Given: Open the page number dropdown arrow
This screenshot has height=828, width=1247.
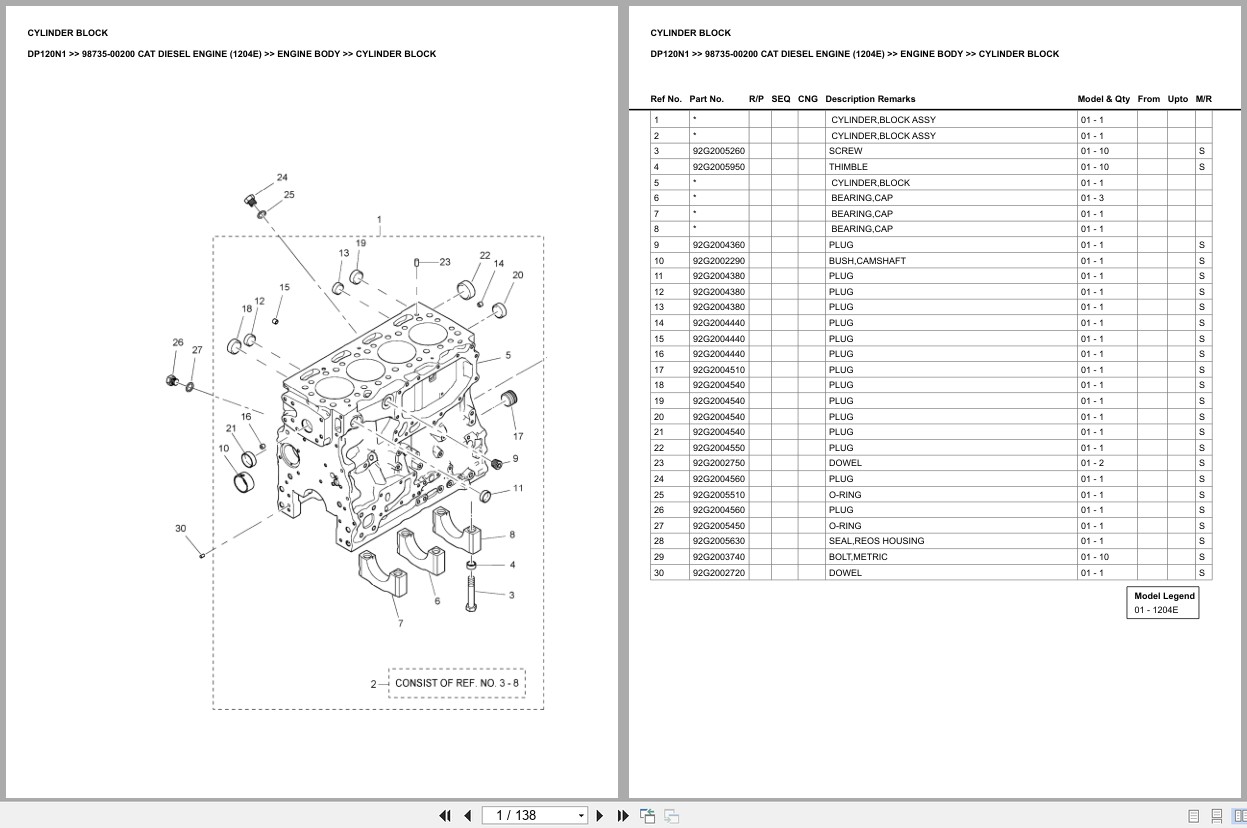Looking at the screenshot, I should [579, 816].
